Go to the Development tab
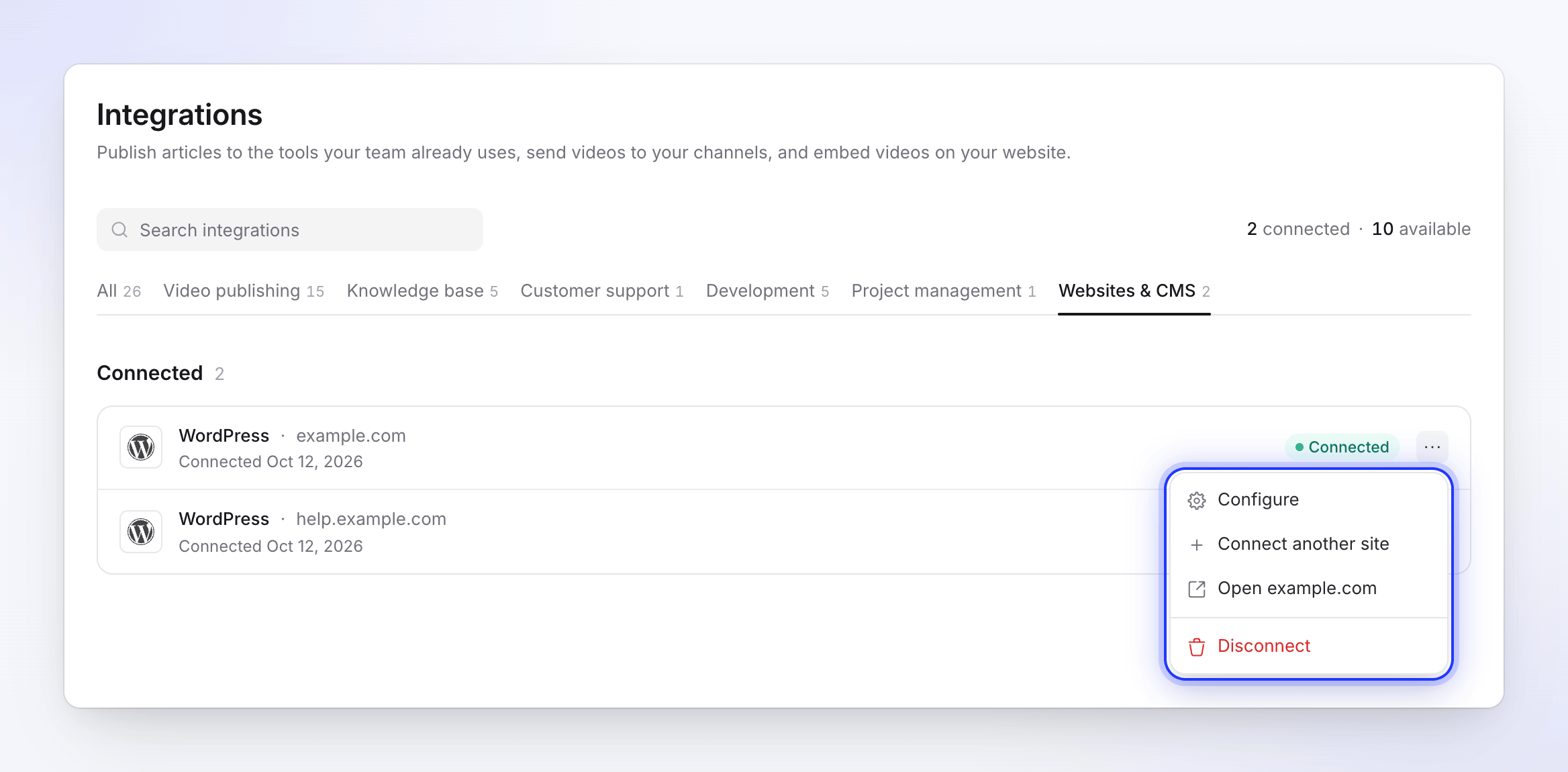The width and height of the screenshot is (1568, 772). [768, 291]
